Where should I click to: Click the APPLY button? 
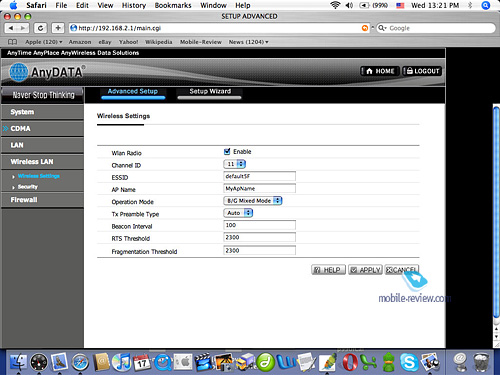tap(365, 270)
